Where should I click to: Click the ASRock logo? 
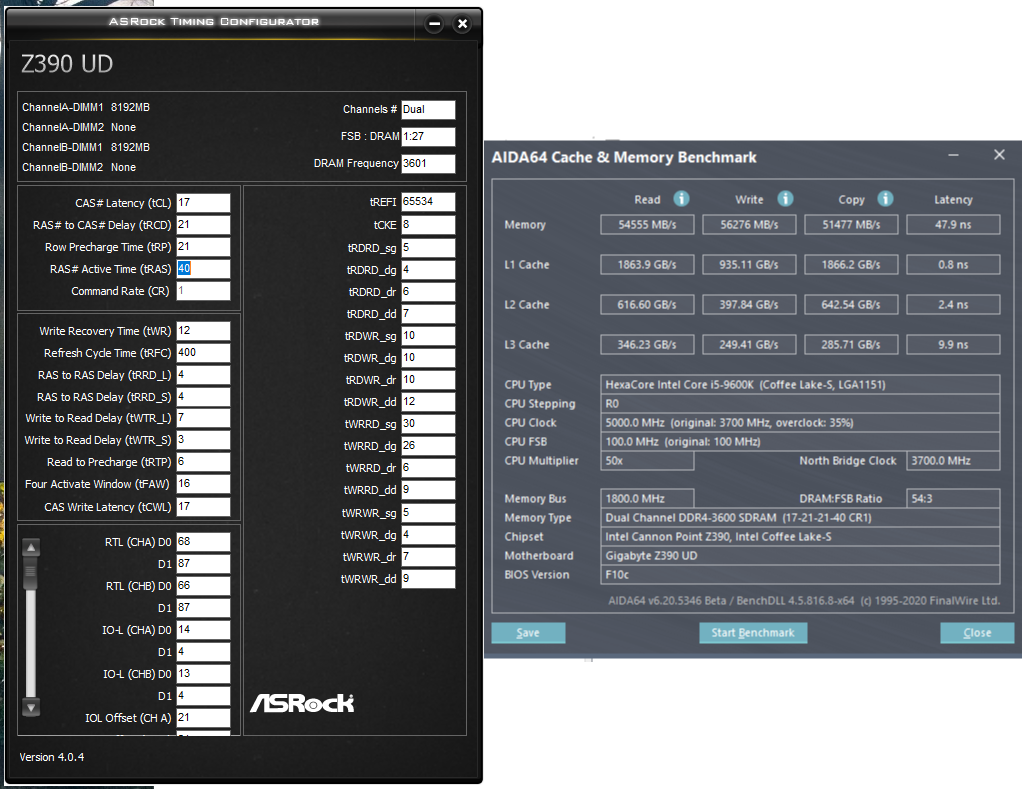[x=302, y=702]
